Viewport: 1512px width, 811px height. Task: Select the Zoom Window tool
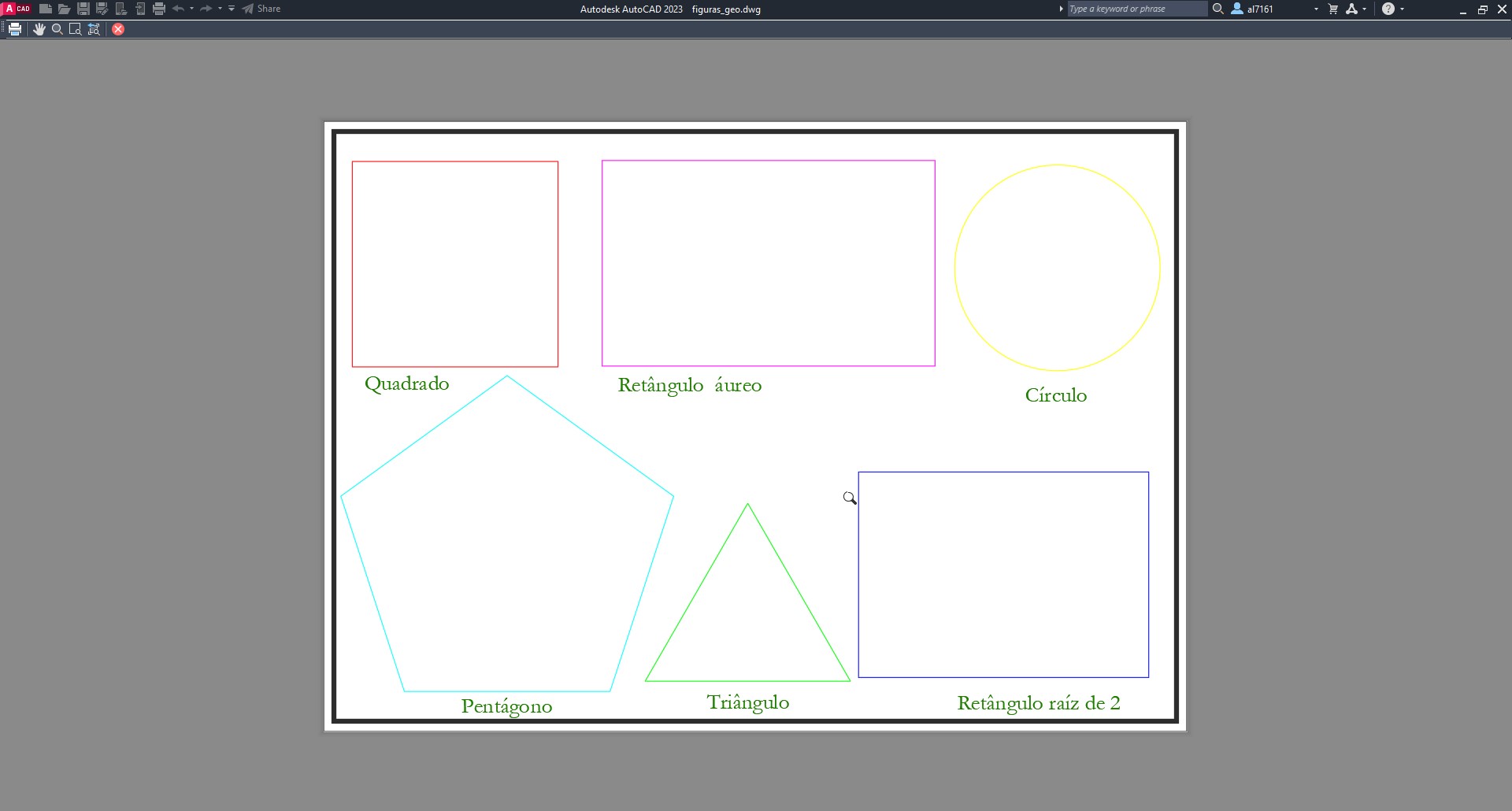76,29
